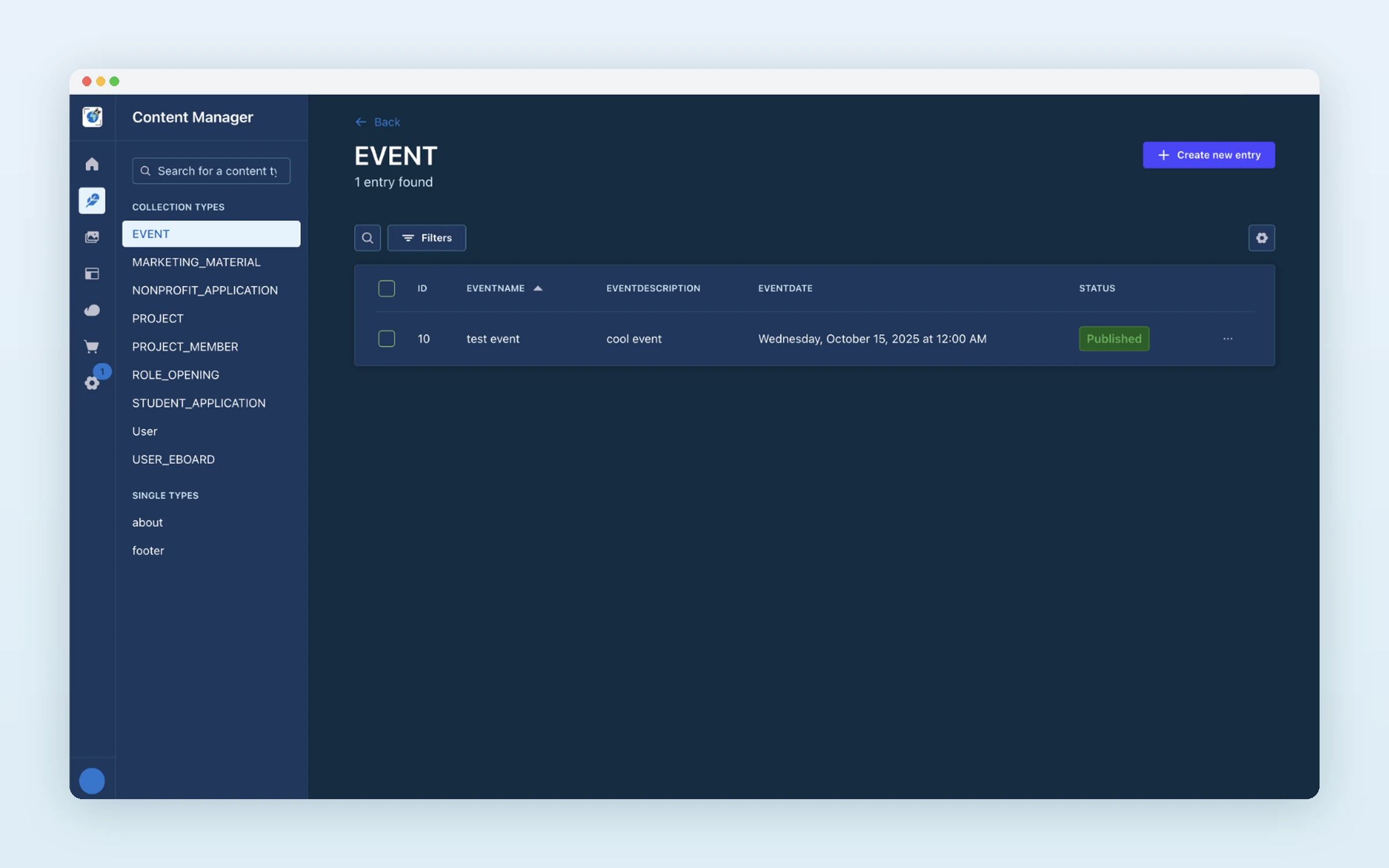Click the user profile avatar circle
The image size is (1389, 868).
tap(92, 781)
